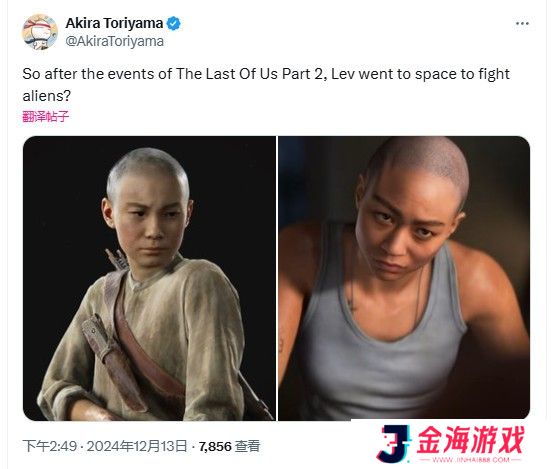The image size is (551, 469).
Task: Click the 金海游戏 watermark text
Action: (x=471, y=439)
